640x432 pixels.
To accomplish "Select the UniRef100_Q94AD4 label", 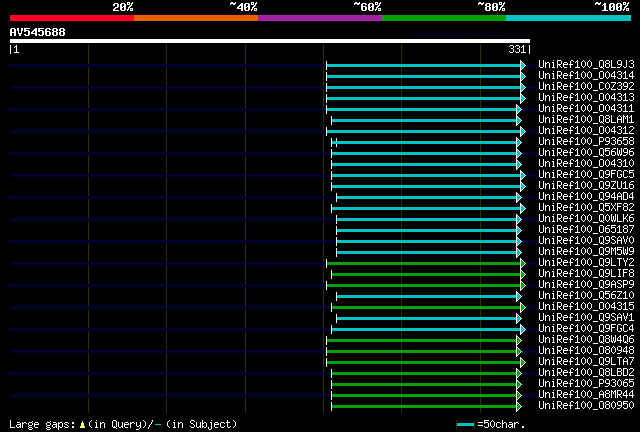I will tap(586, 196).
